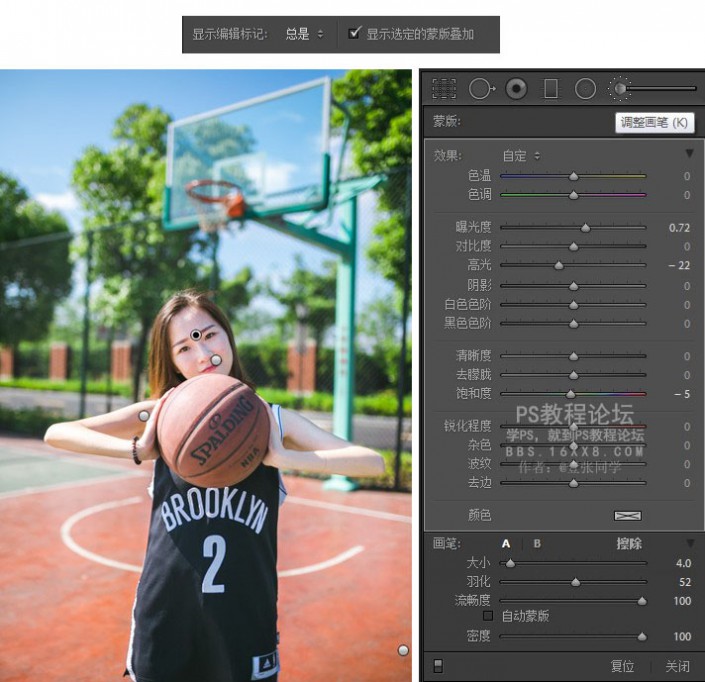Viewport: 705px width, 682px height.
Task: Open the 颜色 color swatch picker
Action: click(x=628, y=516)
